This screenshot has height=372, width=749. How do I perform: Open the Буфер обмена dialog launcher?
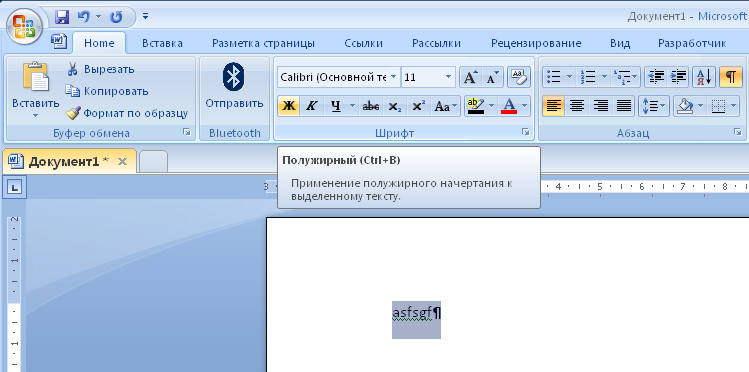point(187,133)
